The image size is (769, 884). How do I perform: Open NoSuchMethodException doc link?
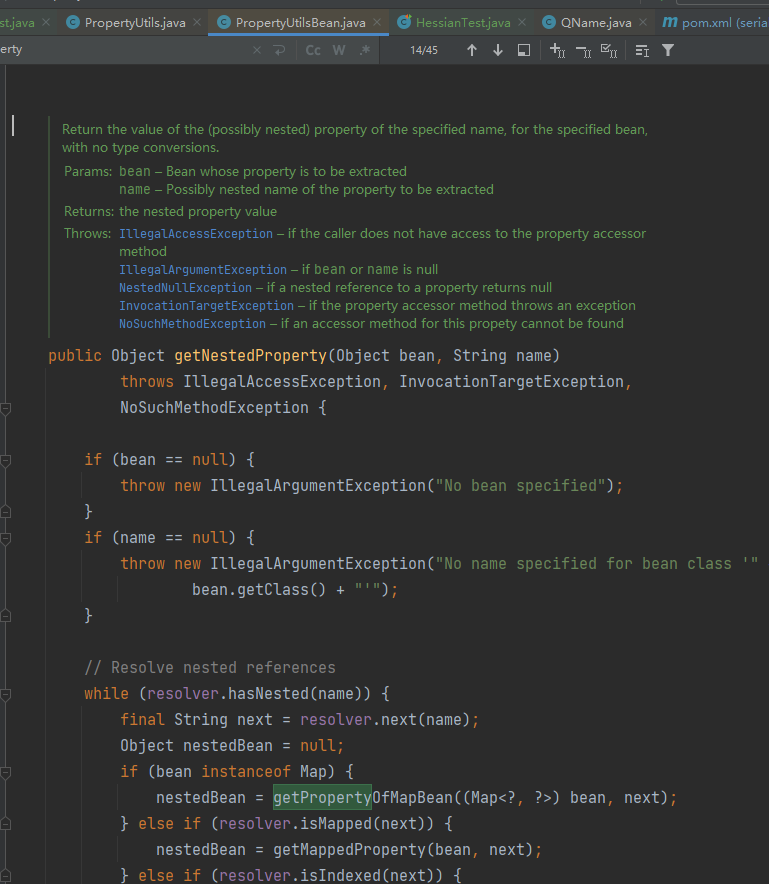click(x=192, y=324)
